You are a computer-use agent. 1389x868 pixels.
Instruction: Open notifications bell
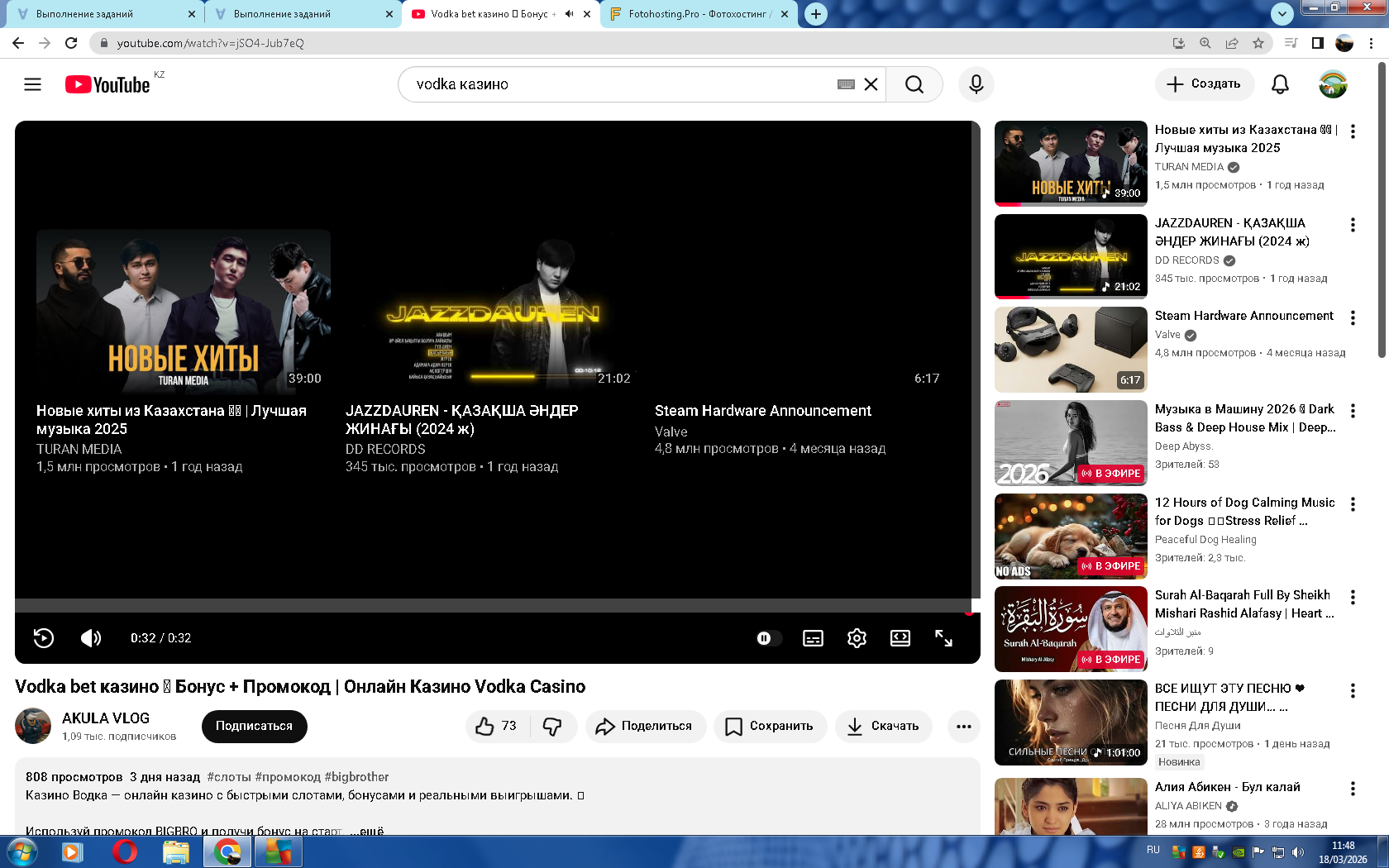1280,84
